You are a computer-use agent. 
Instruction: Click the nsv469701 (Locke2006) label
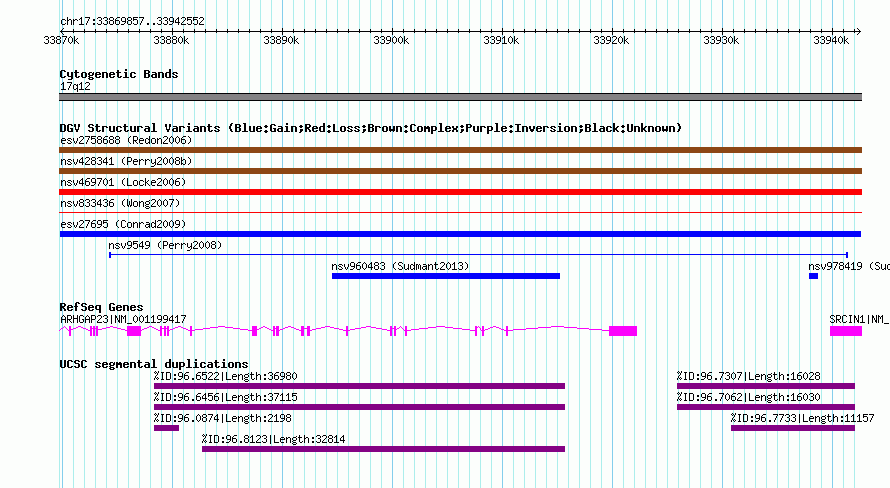point(123,182)
